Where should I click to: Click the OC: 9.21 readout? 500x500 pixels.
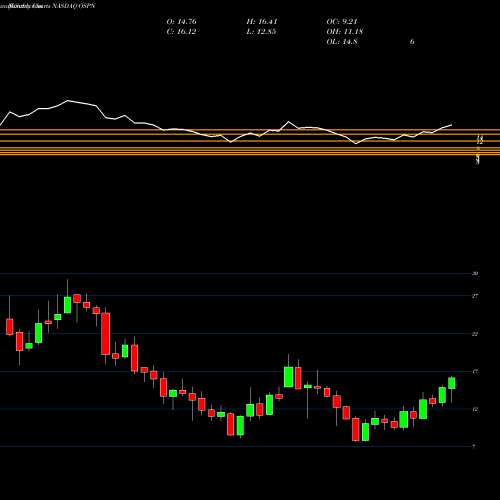coord(342,22)
